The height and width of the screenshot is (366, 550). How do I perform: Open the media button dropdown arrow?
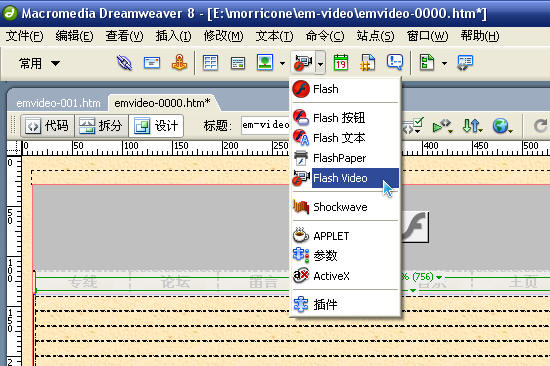tap(321, 64)
